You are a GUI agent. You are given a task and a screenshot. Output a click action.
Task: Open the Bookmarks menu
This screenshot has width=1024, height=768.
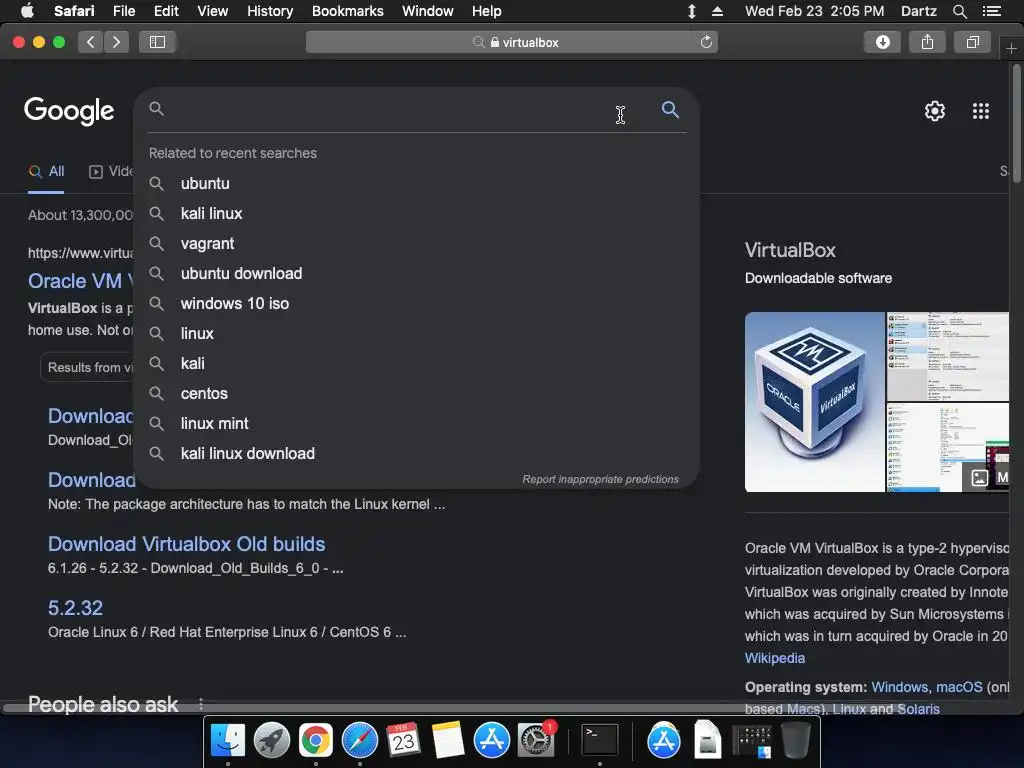[x=347, y=11]
